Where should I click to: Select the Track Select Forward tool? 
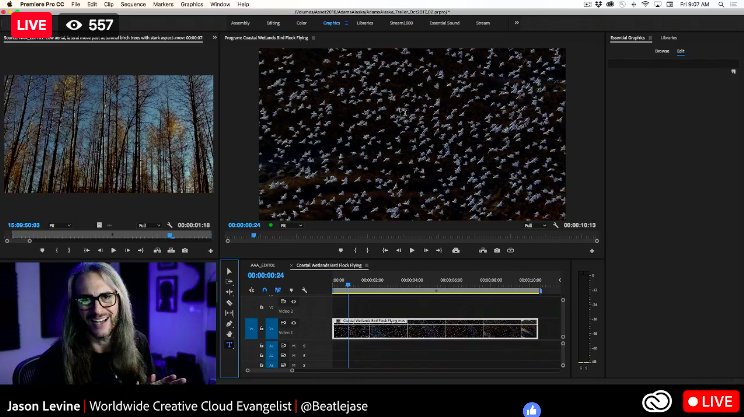pos(229,282)
